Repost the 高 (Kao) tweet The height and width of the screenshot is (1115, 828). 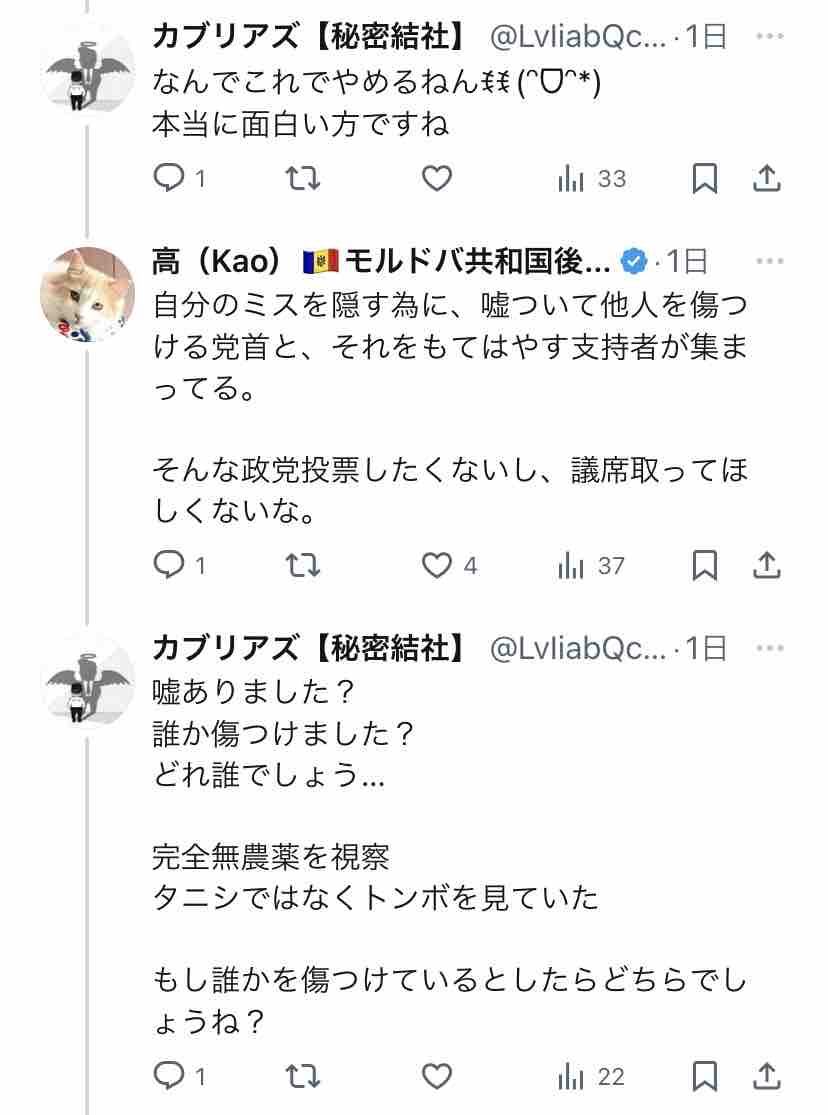(x=302, y=565)
